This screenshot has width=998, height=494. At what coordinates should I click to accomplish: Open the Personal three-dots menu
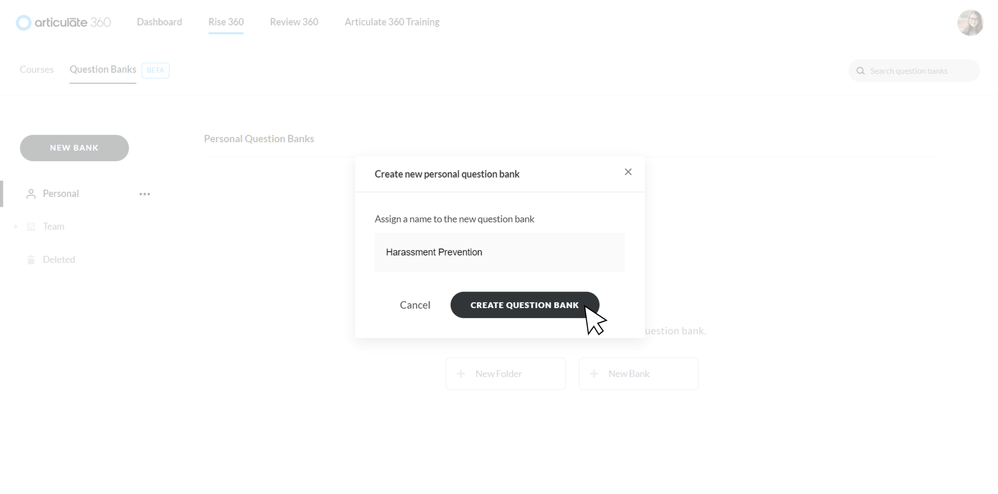145,194
